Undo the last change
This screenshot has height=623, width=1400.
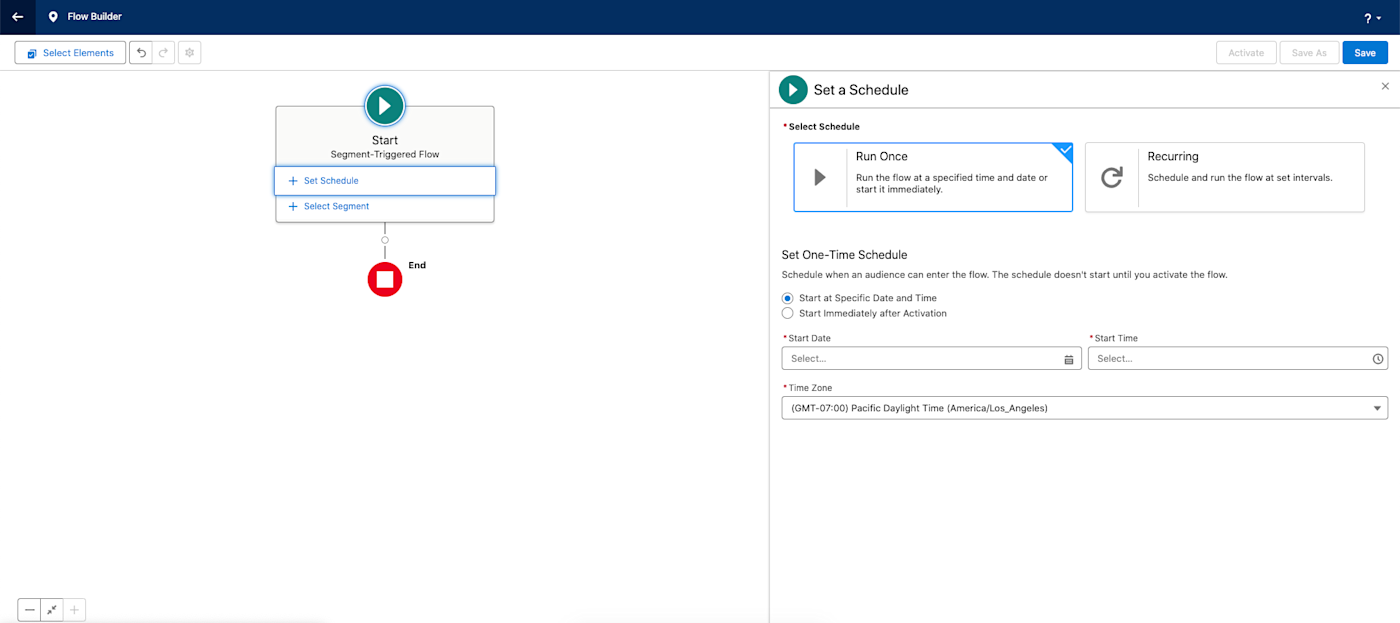pyautogui.click(x=141, y=53)
